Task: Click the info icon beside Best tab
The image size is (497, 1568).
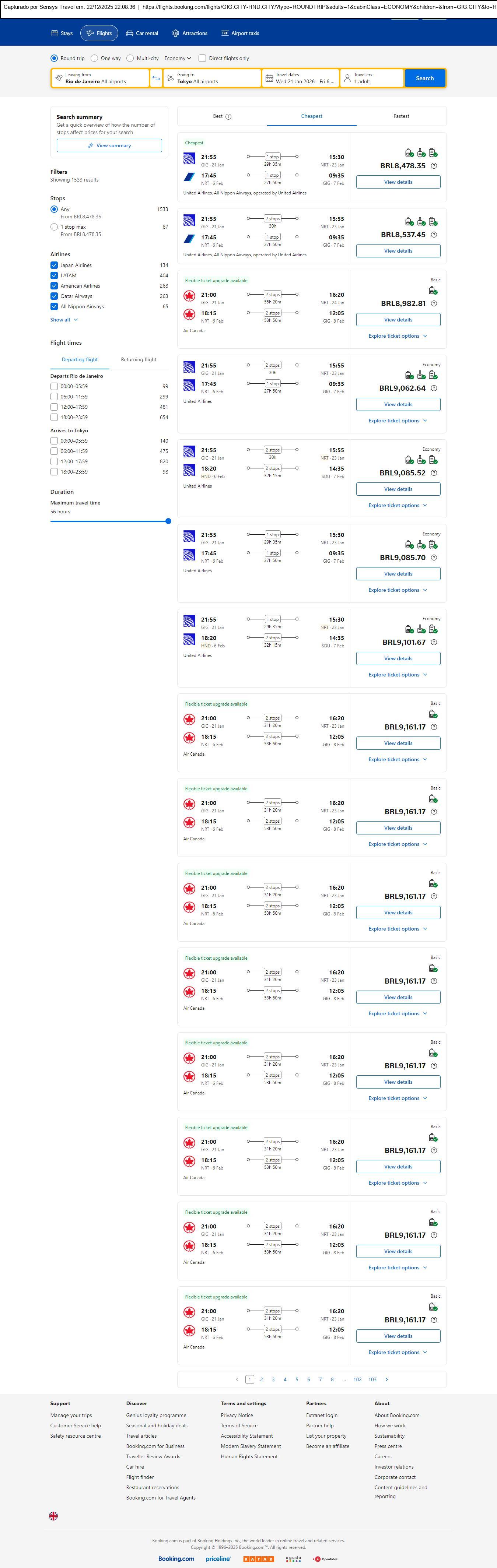Action: pyautogui.click(x=228, y=116)
